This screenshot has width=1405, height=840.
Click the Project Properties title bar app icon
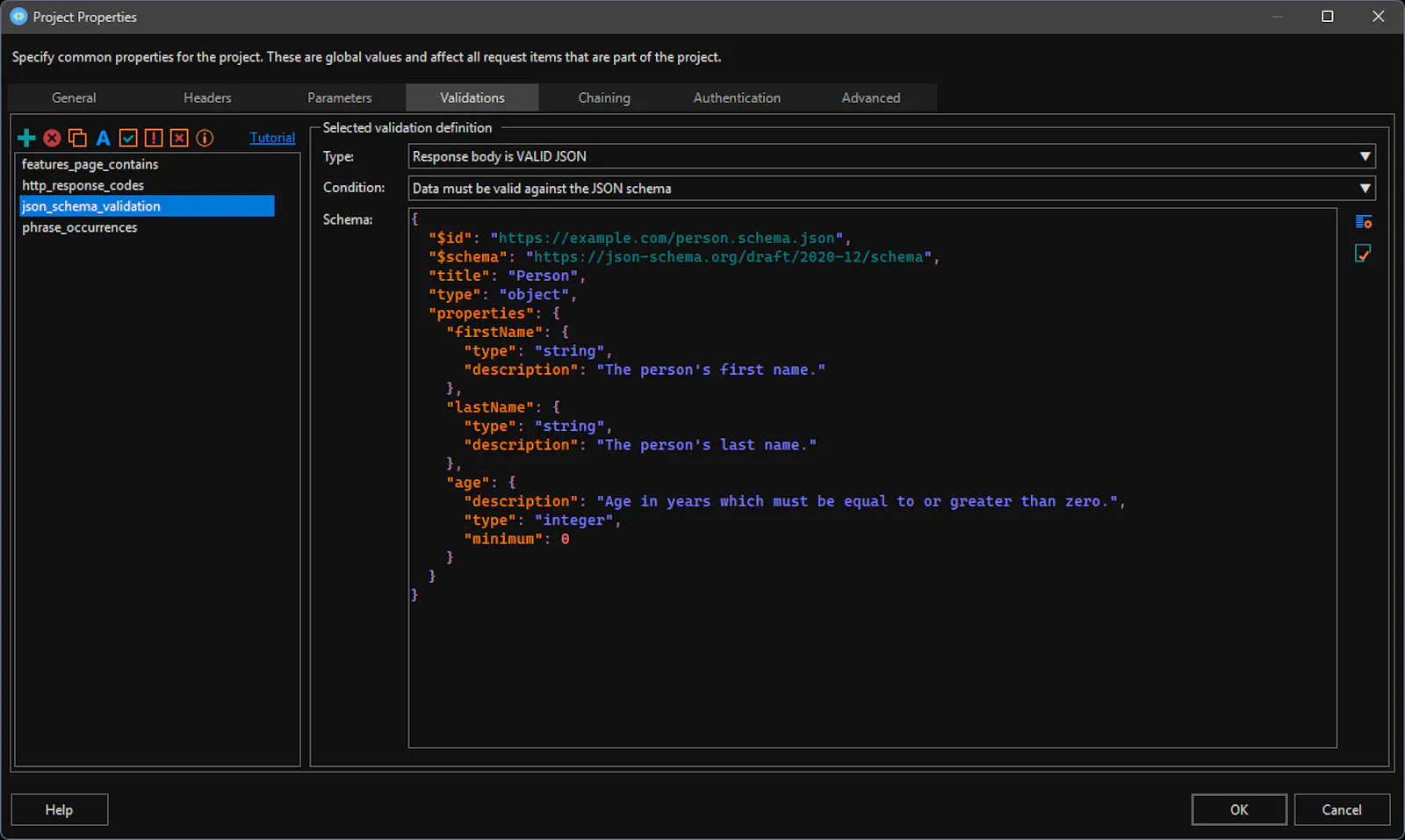18,17
